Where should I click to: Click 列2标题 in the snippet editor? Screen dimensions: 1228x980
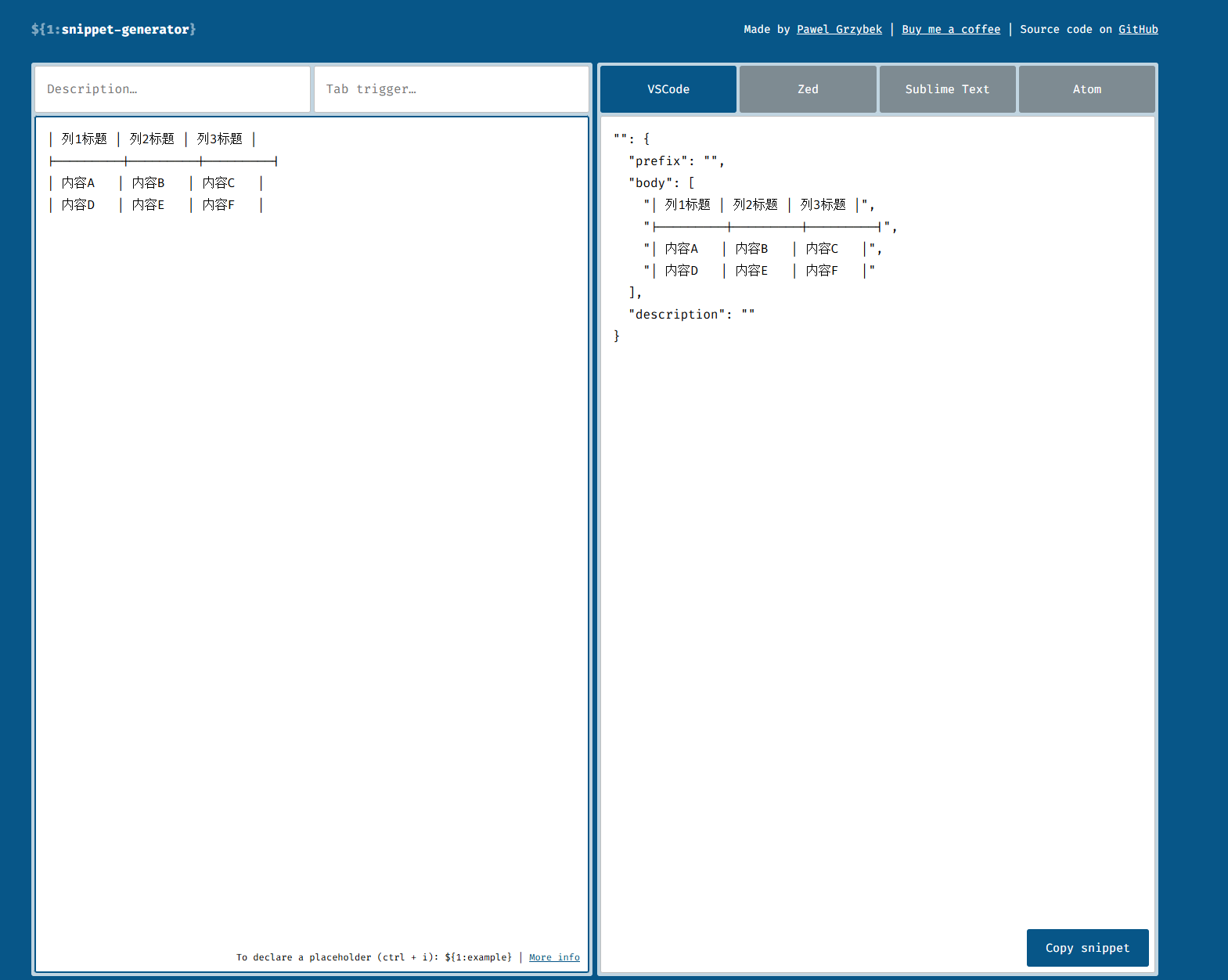[x=152, y=139]
